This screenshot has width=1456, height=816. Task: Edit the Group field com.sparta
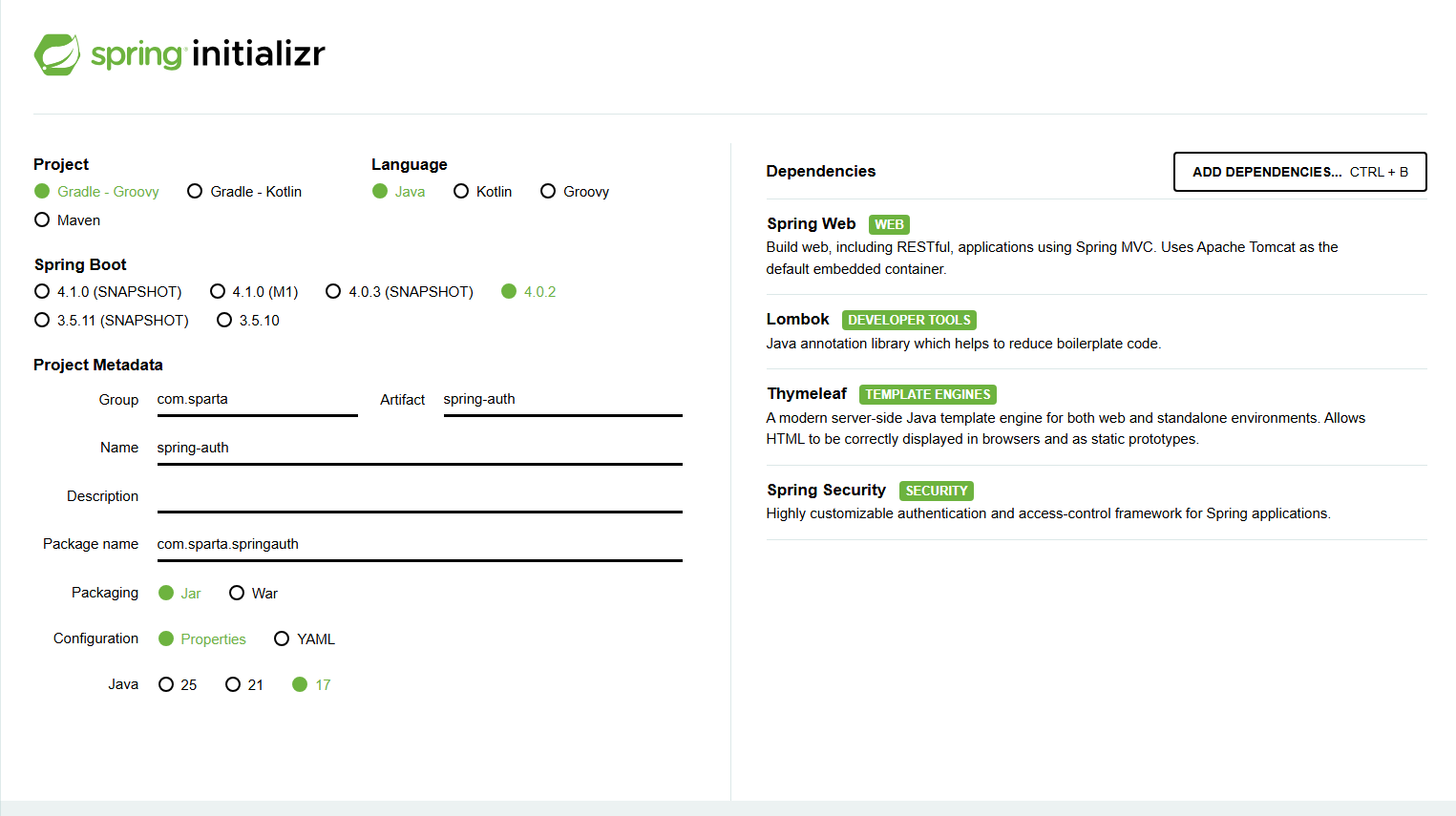coord(257,400)
